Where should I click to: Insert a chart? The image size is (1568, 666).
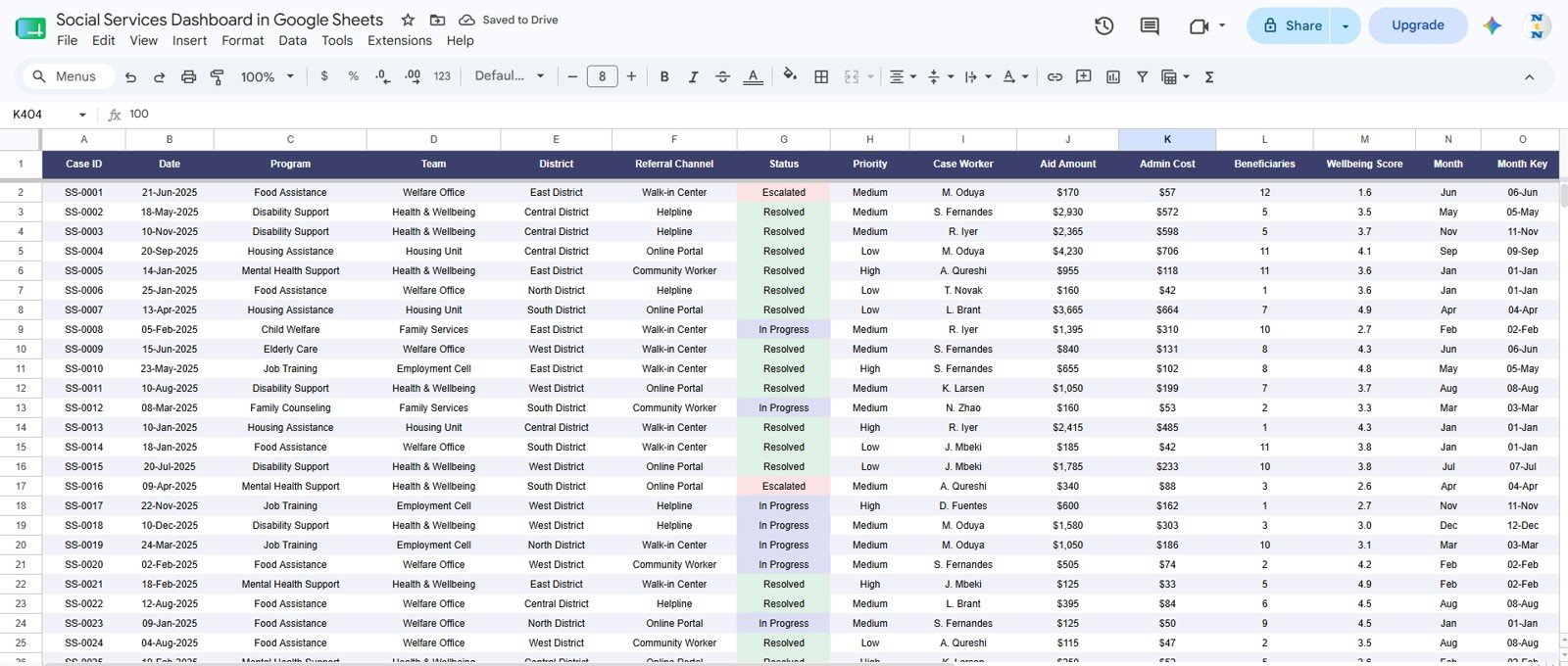click(x=1113, y=76)
